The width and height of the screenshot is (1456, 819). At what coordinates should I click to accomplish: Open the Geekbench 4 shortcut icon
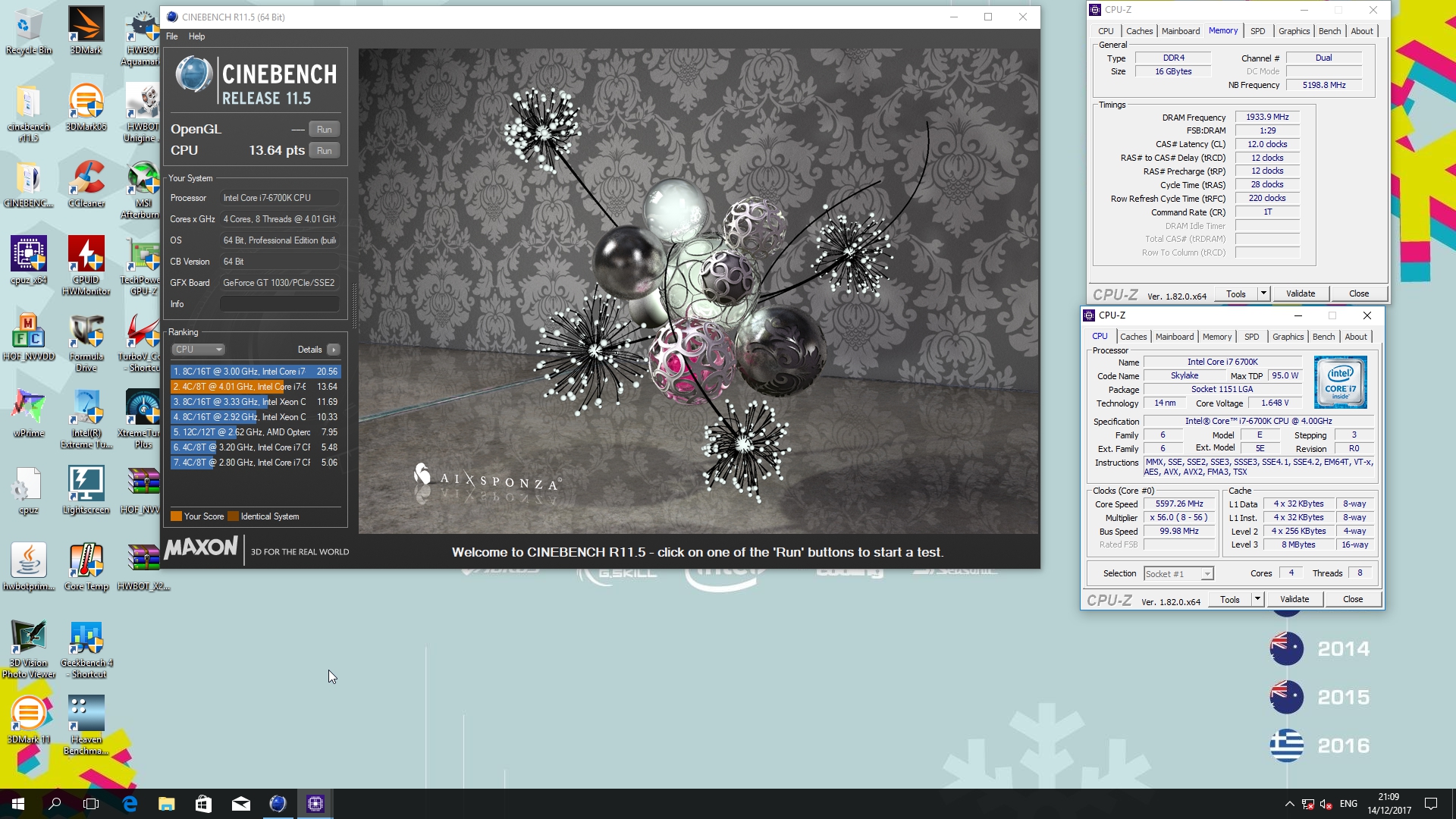click(86, 649)
